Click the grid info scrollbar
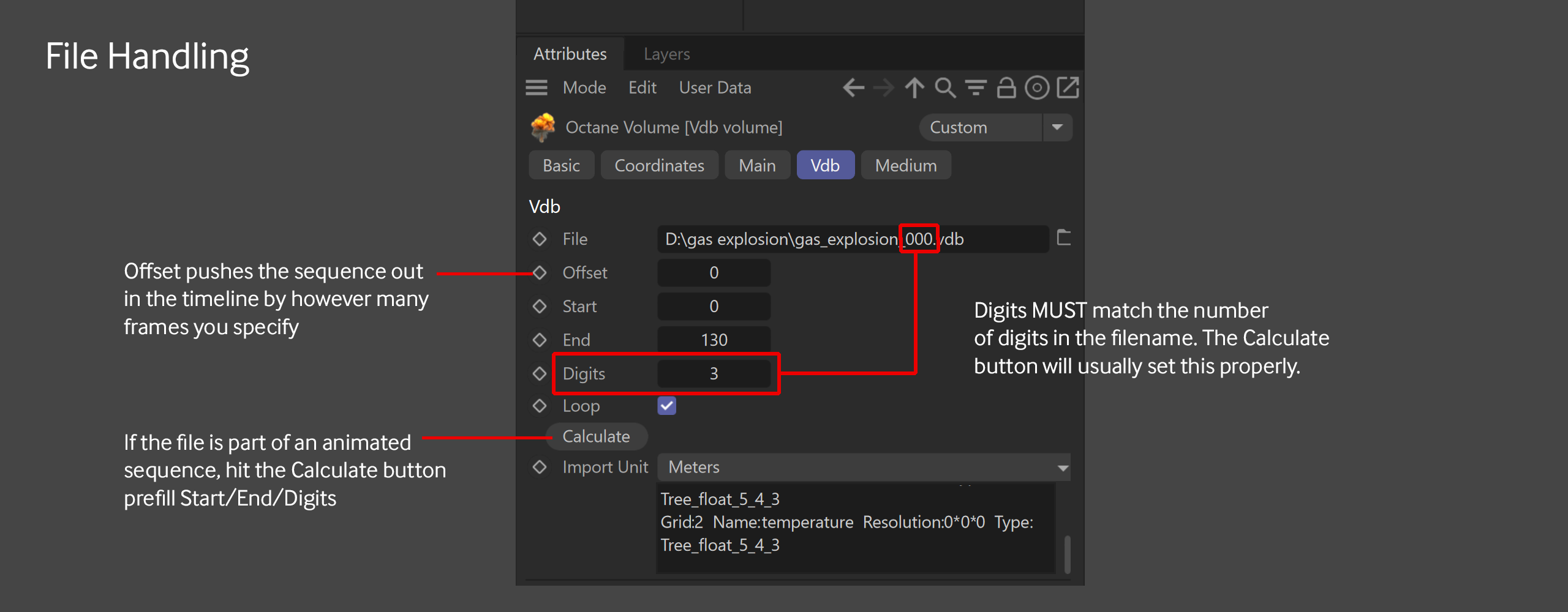This screenshot has height=612, width=1568. [1067, 554]
